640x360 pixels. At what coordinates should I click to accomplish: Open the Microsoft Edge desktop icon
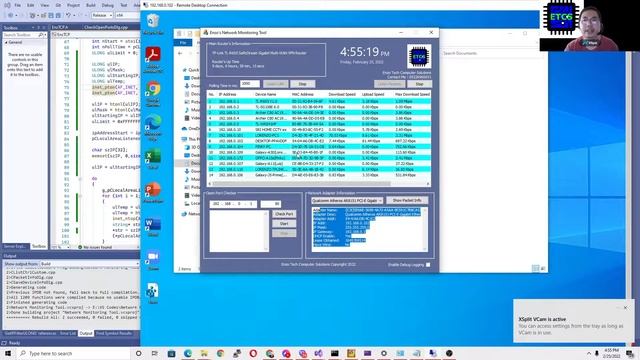(153, 128)
